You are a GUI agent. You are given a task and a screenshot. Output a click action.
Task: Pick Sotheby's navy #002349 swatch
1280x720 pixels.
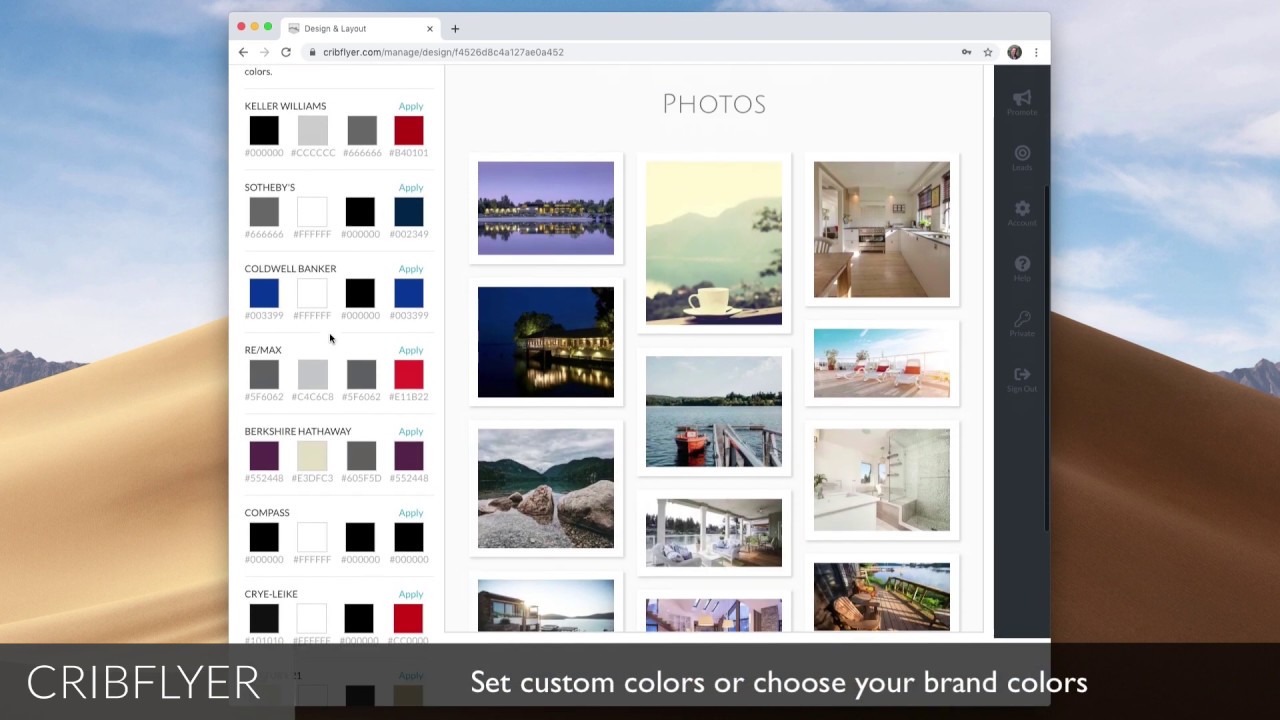point(408,212)
